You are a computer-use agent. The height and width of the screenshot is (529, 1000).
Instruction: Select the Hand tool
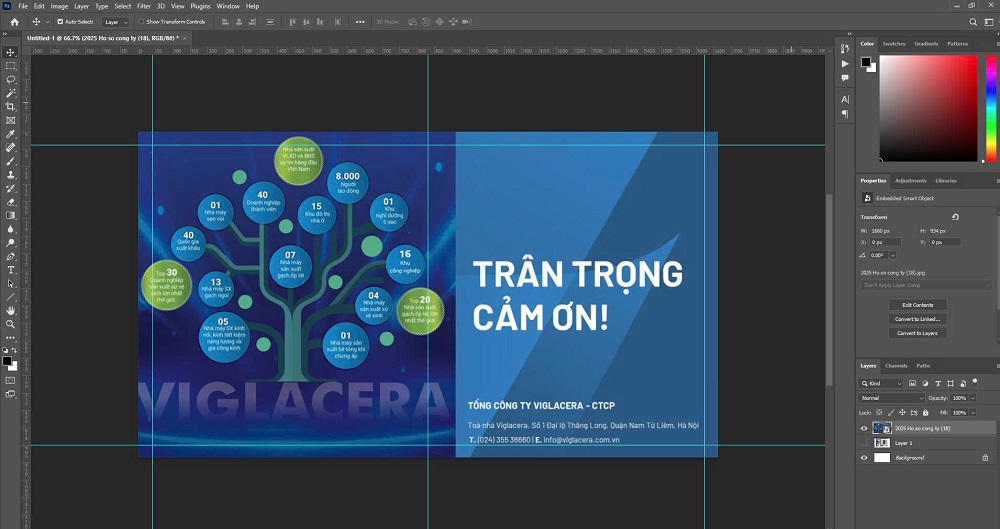(x=10, y=310)
